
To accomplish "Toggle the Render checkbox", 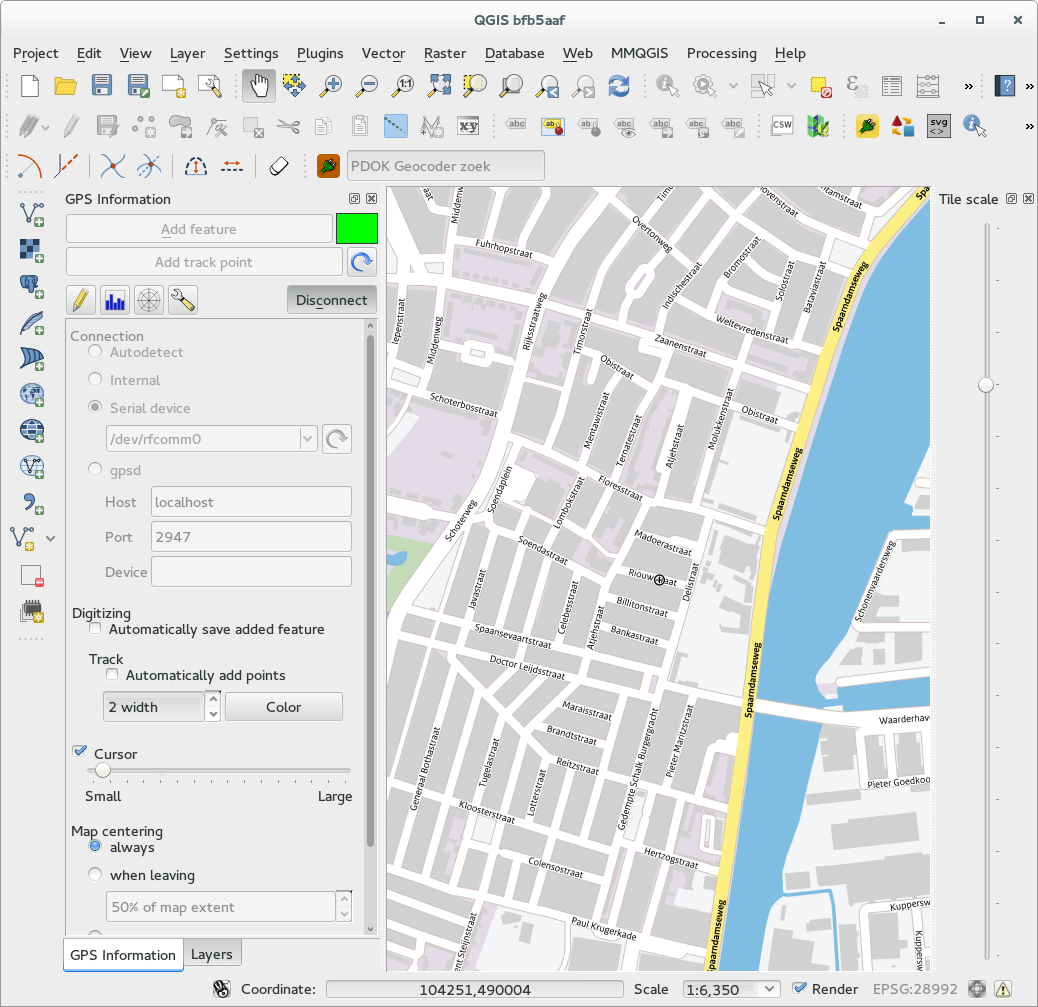I will coord(800,988).
